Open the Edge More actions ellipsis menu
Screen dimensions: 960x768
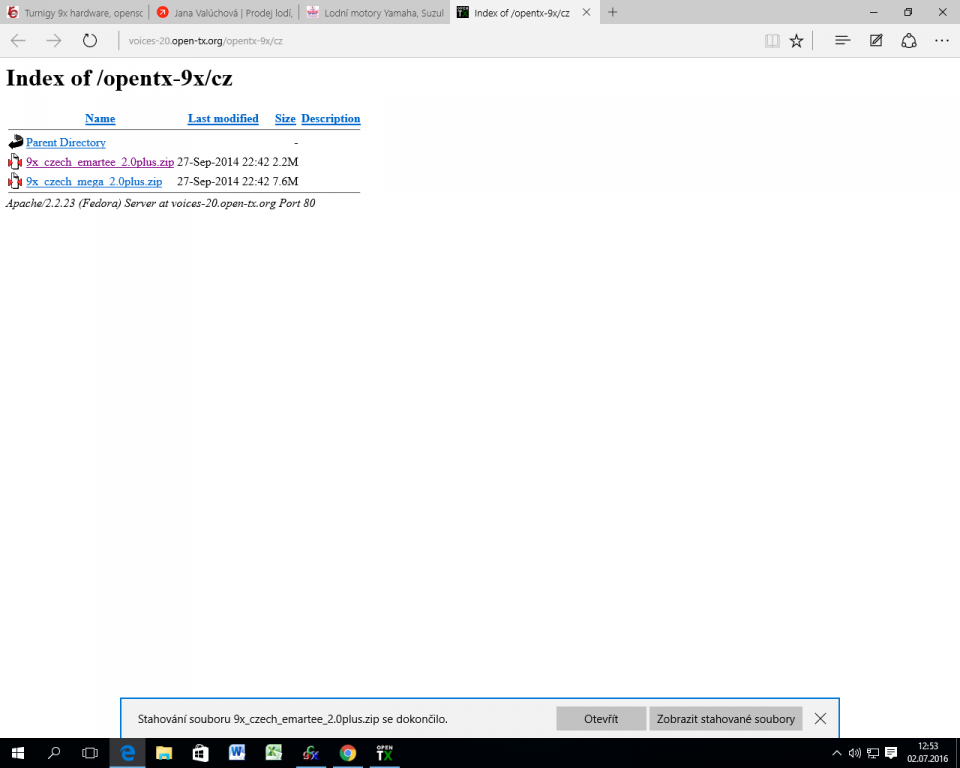tap(941, 41)
